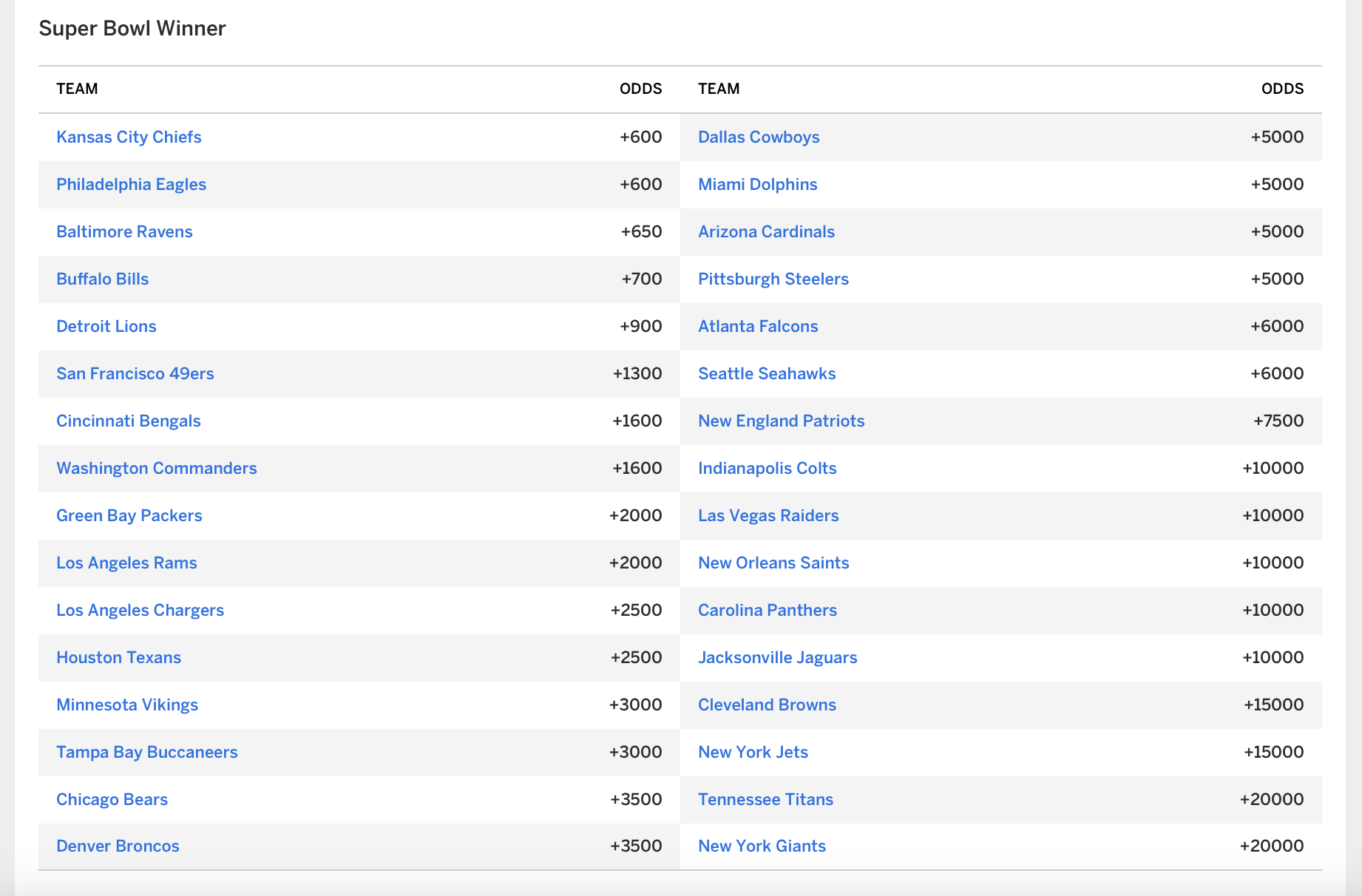Screen dimensions: 1362x896
Task: Select the Jacksonville Jaguars link
Action: [x=777, y=657]
